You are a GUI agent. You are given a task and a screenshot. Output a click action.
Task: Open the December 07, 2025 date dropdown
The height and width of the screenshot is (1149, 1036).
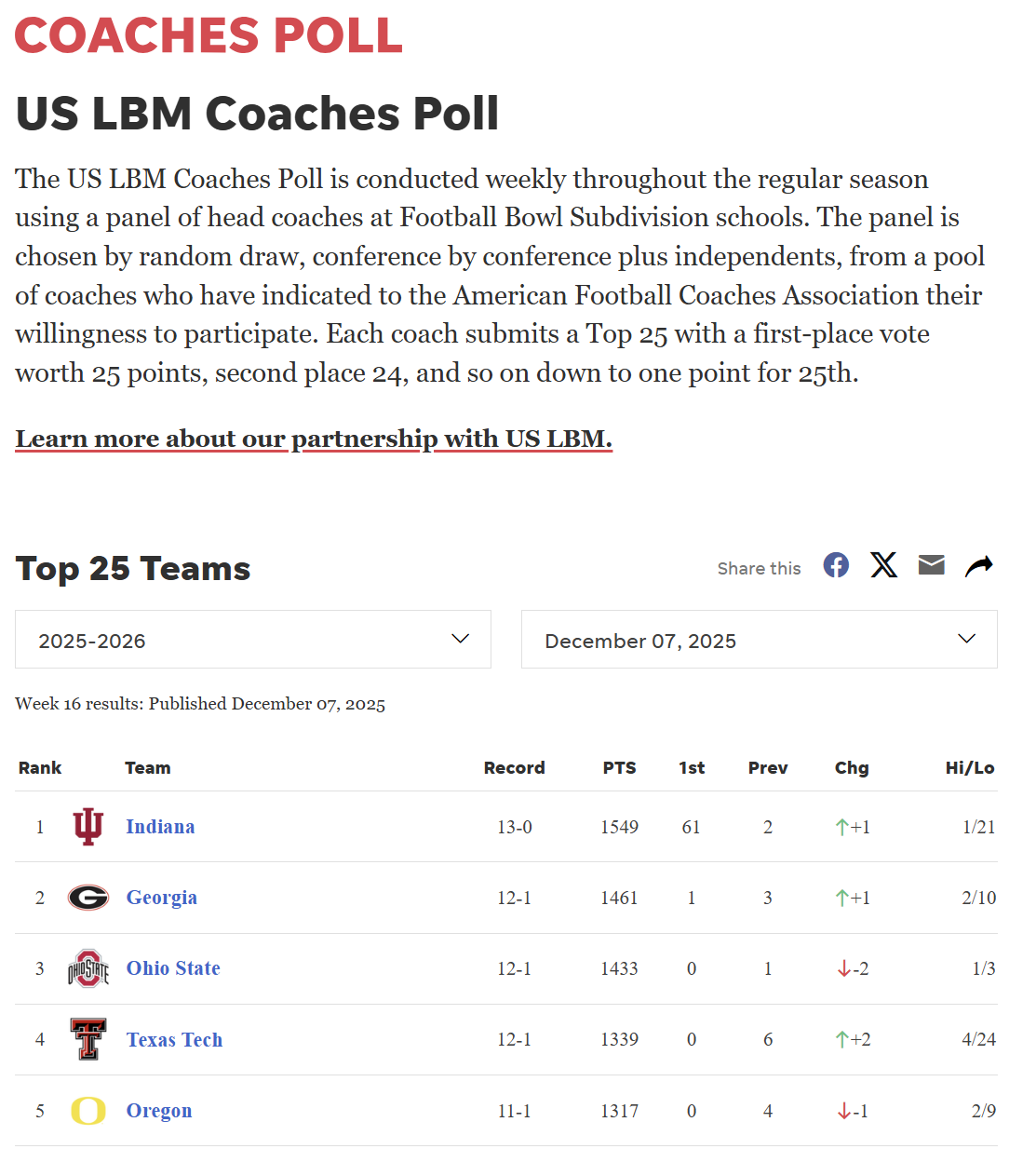pyautogui.click(x=759, y=640)
